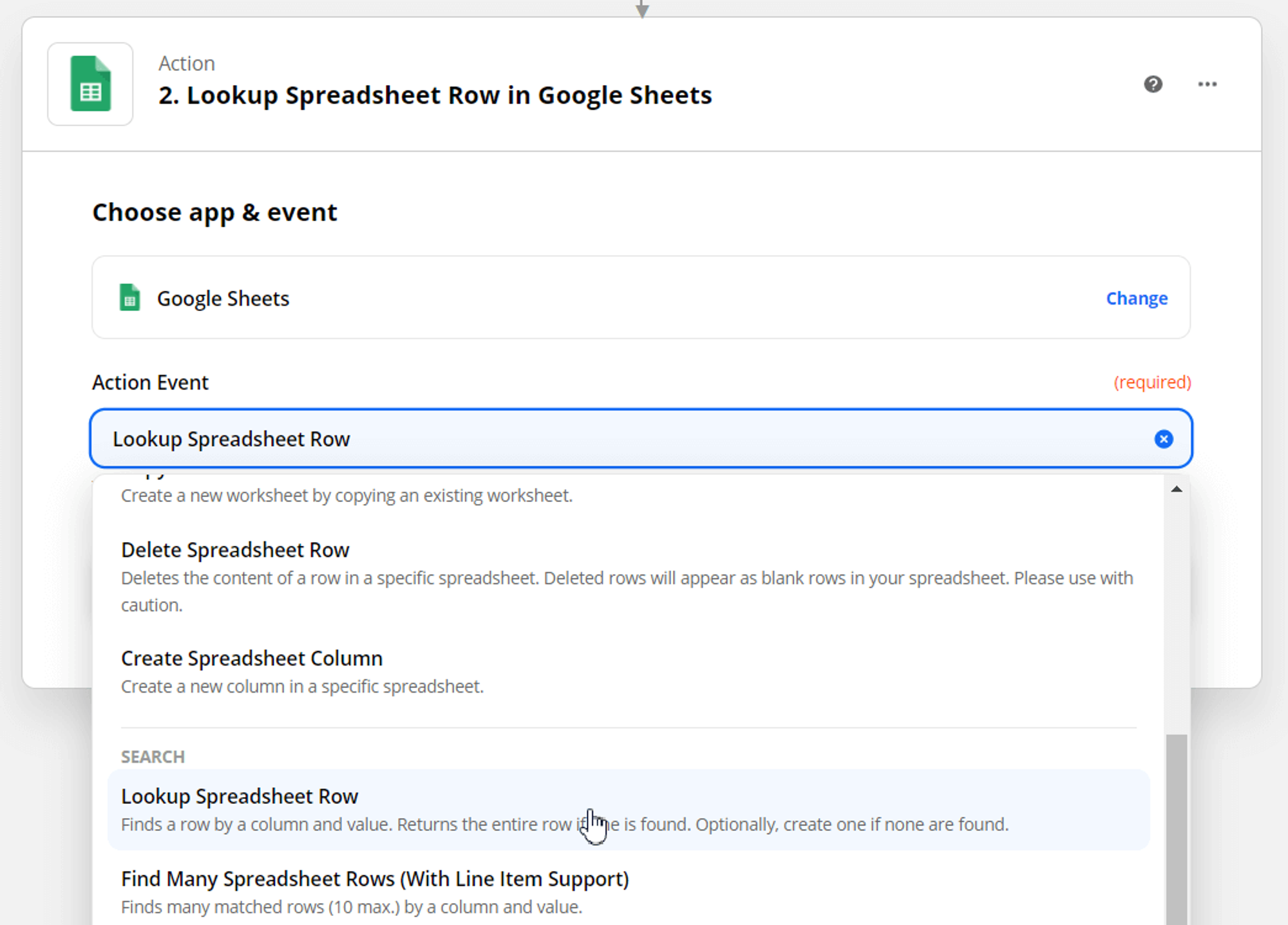Open the help question mark icon
This screenshot has height=925, width=1288.
click(1153, 84)
